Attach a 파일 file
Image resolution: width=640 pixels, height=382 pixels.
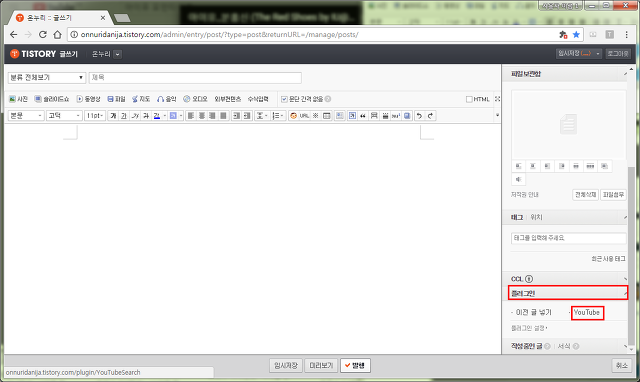(x=116, y=99)
